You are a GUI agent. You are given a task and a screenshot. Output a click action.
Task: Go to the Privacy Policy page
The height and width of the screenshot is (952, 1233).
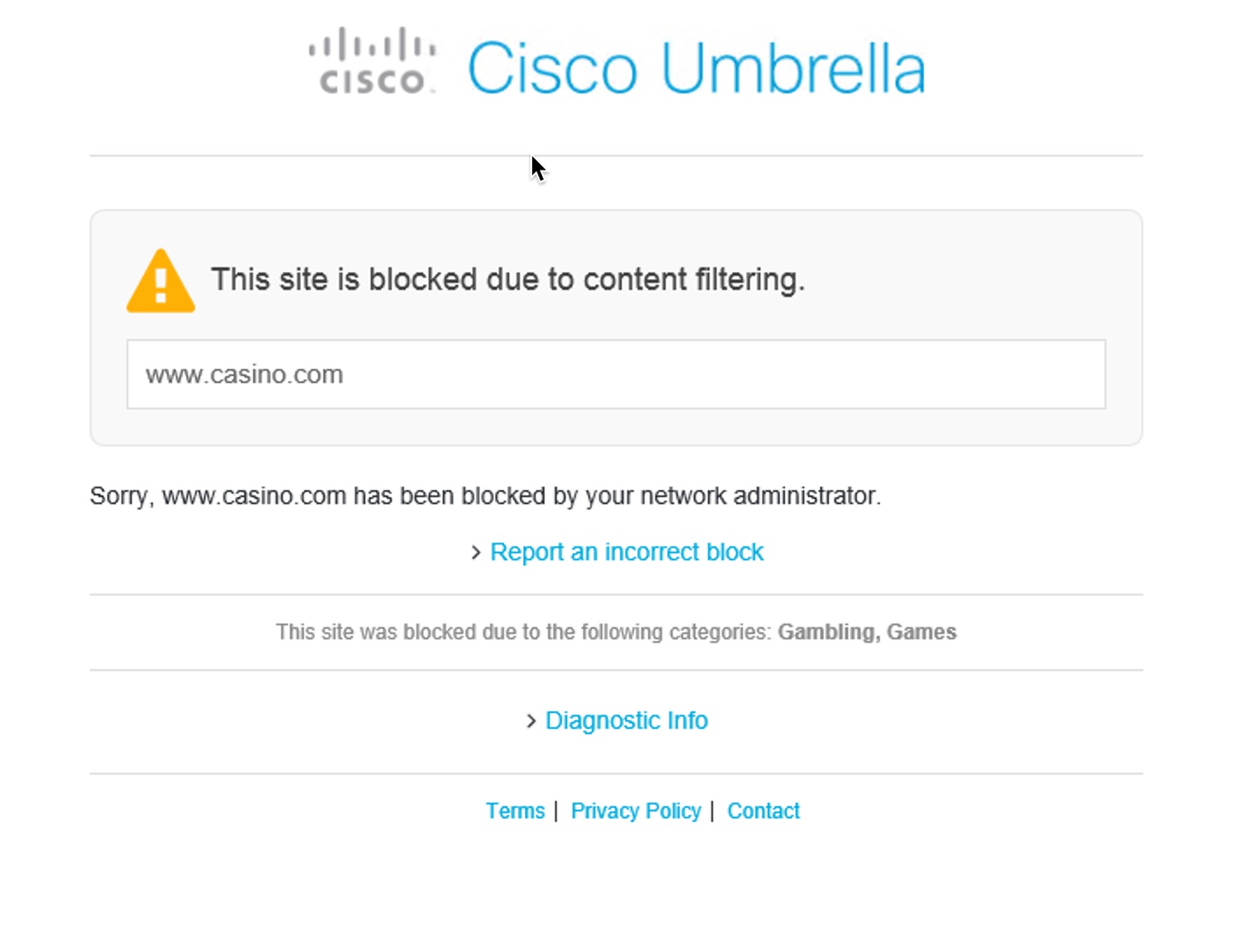click(x=636, y=811)
